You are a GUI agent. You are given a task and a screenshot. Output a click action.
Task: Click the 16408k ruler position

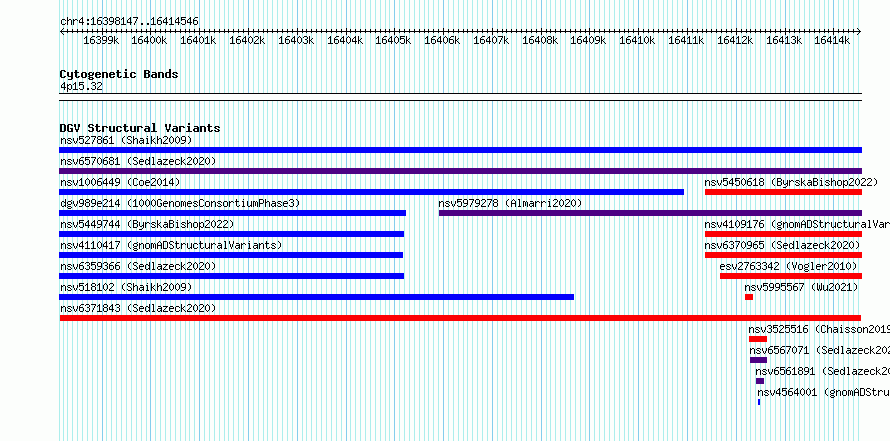coord(540,40)
